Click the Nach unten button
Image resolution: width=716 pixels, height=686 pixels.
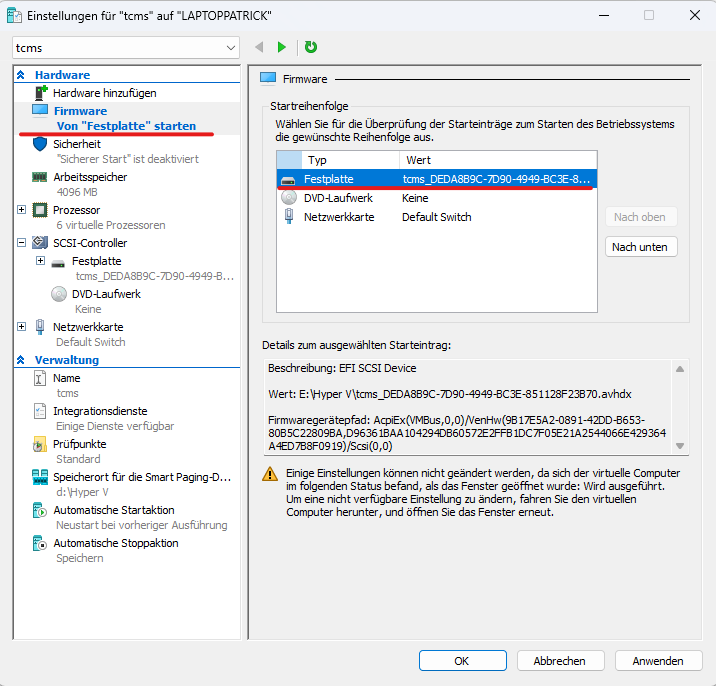click(x=641, y=247)
